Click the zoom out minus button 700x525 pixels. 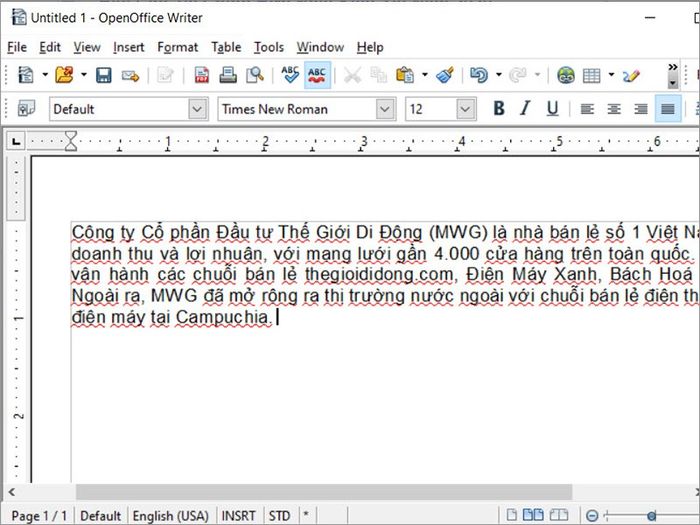pyautogui.click(x=592, y=516)
